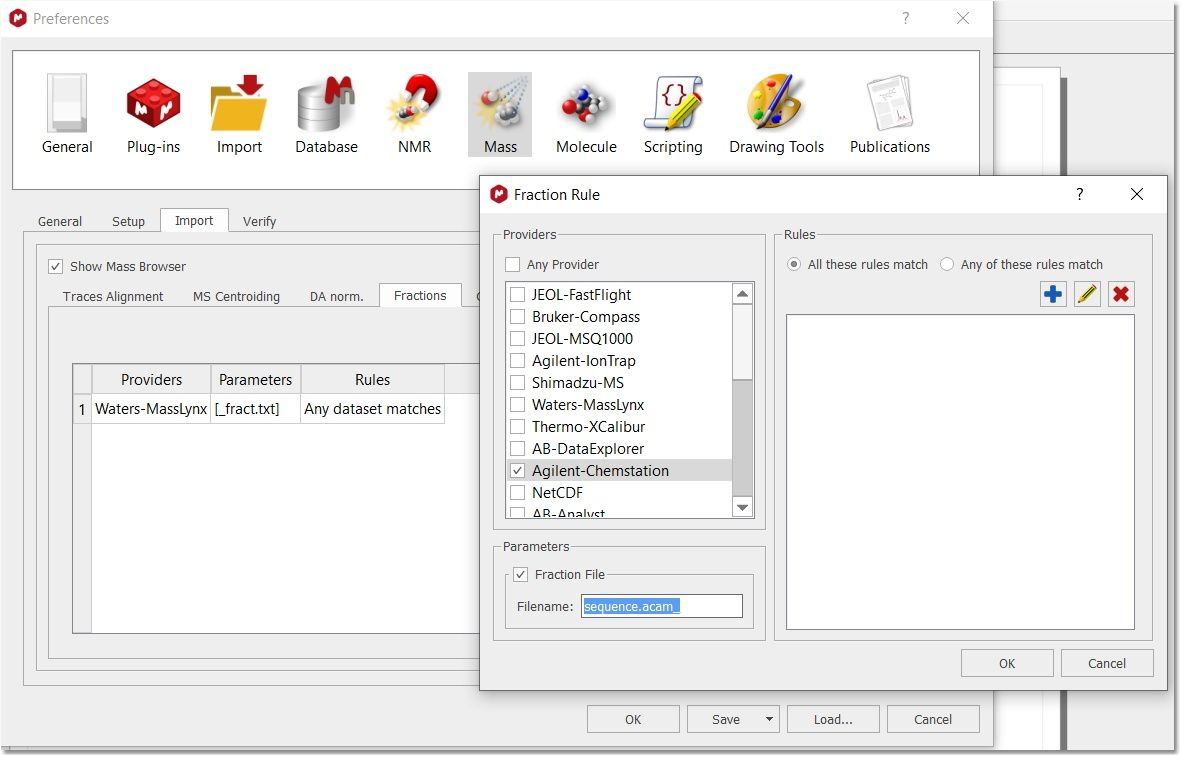
Task: Click the 'Any dataset matches' rules cell
Action: pos(373,409)
